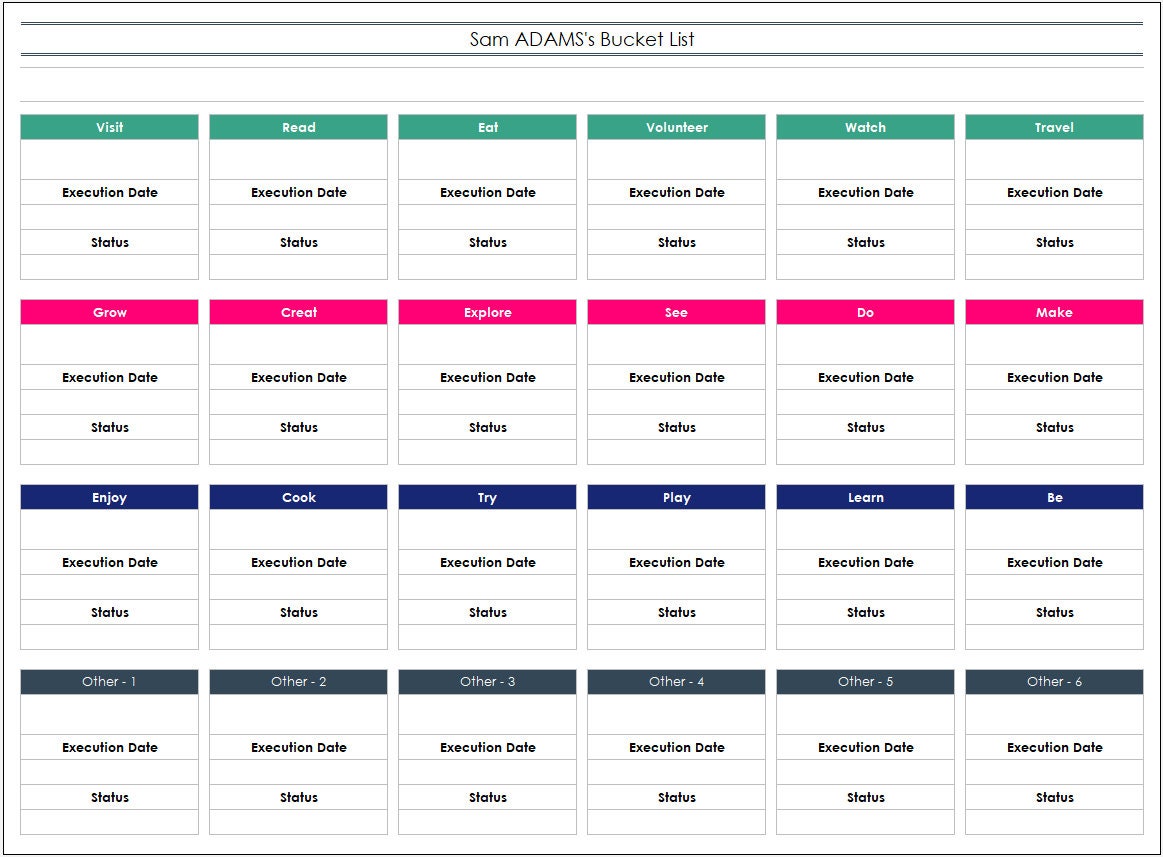1163x857 pixels.
Task: Click the Sam ADAMS's Bucket List title
Action: coord(581,40)
